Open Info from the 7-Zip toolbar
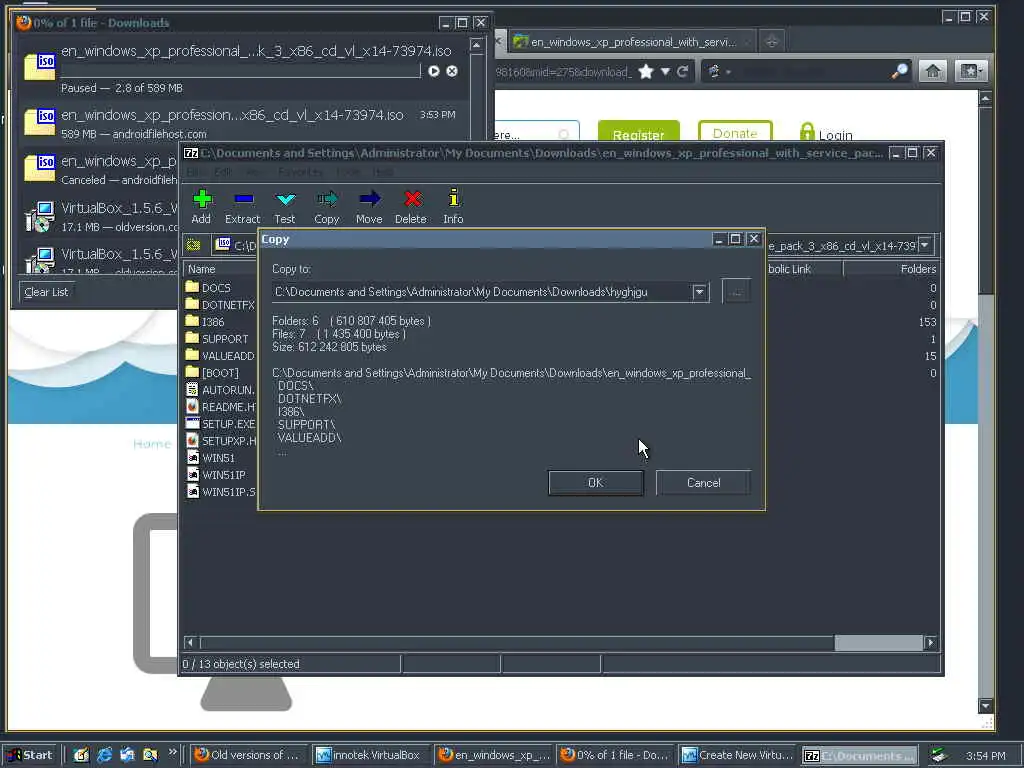1024x768 pixels. point(453,198)
